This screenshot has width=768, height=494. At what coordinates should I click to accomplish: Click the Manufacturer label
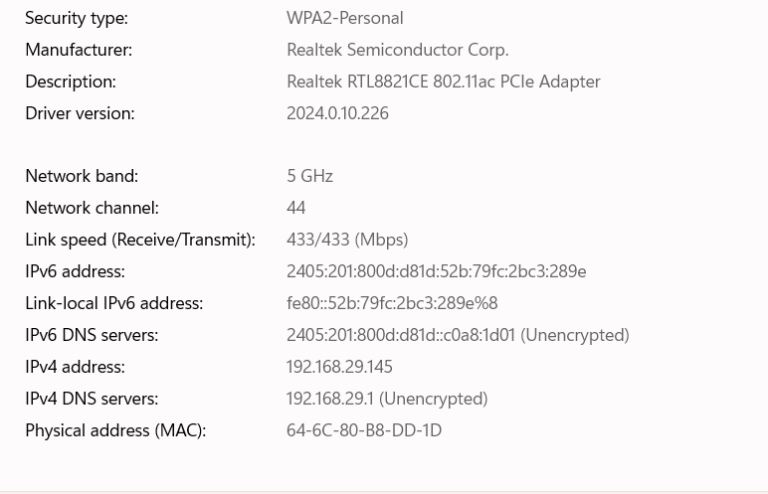tap(79, 50)
